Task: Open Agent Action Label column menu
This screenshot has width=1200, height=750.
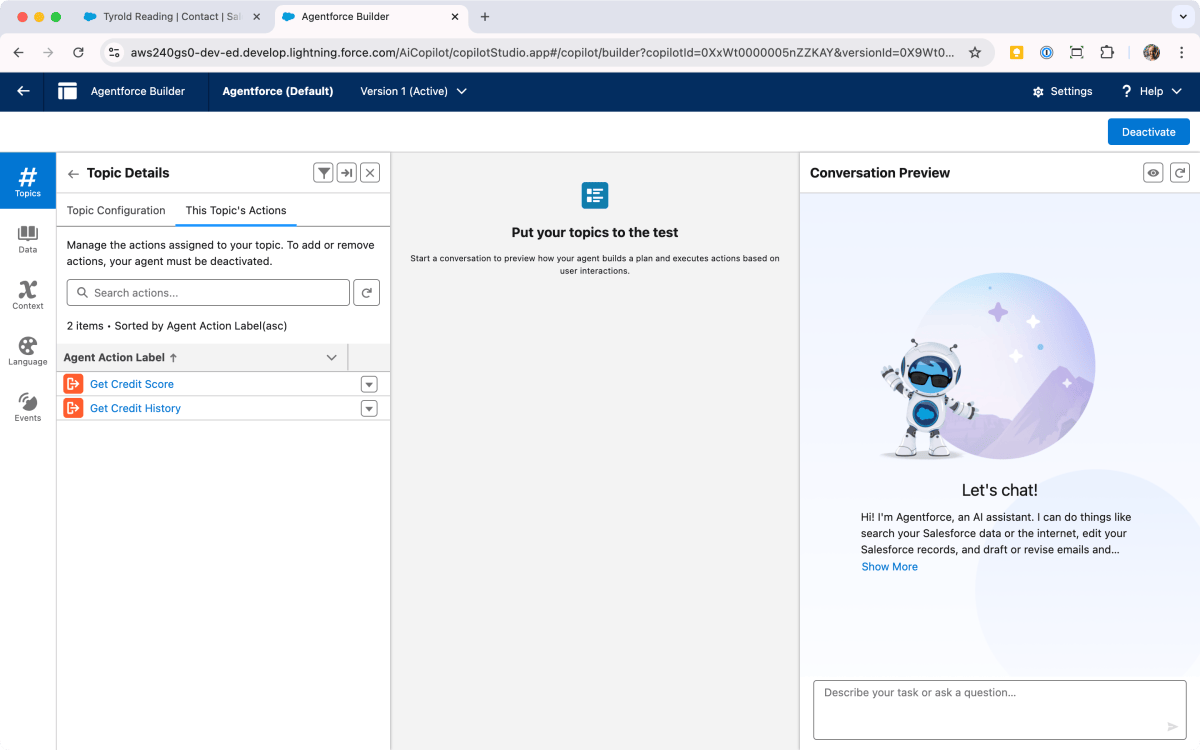Action: point(332,357)
